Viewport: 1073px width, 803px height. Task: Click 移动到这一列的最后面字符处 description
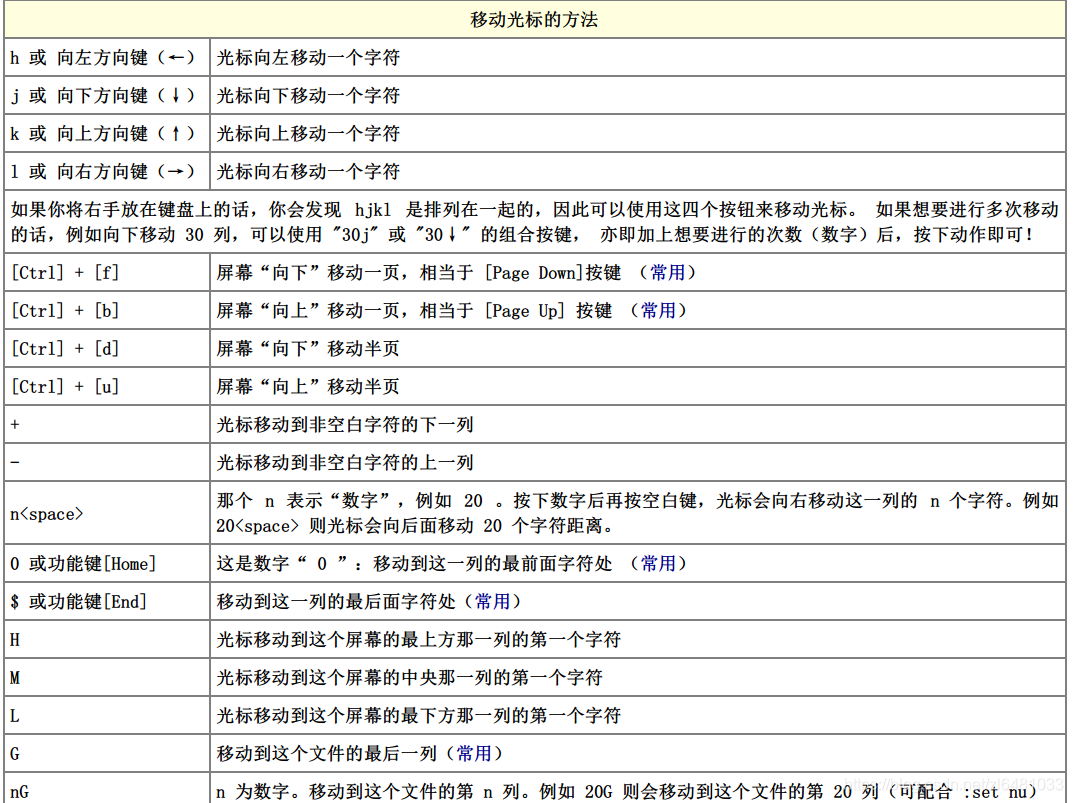[x=369, y=602]
